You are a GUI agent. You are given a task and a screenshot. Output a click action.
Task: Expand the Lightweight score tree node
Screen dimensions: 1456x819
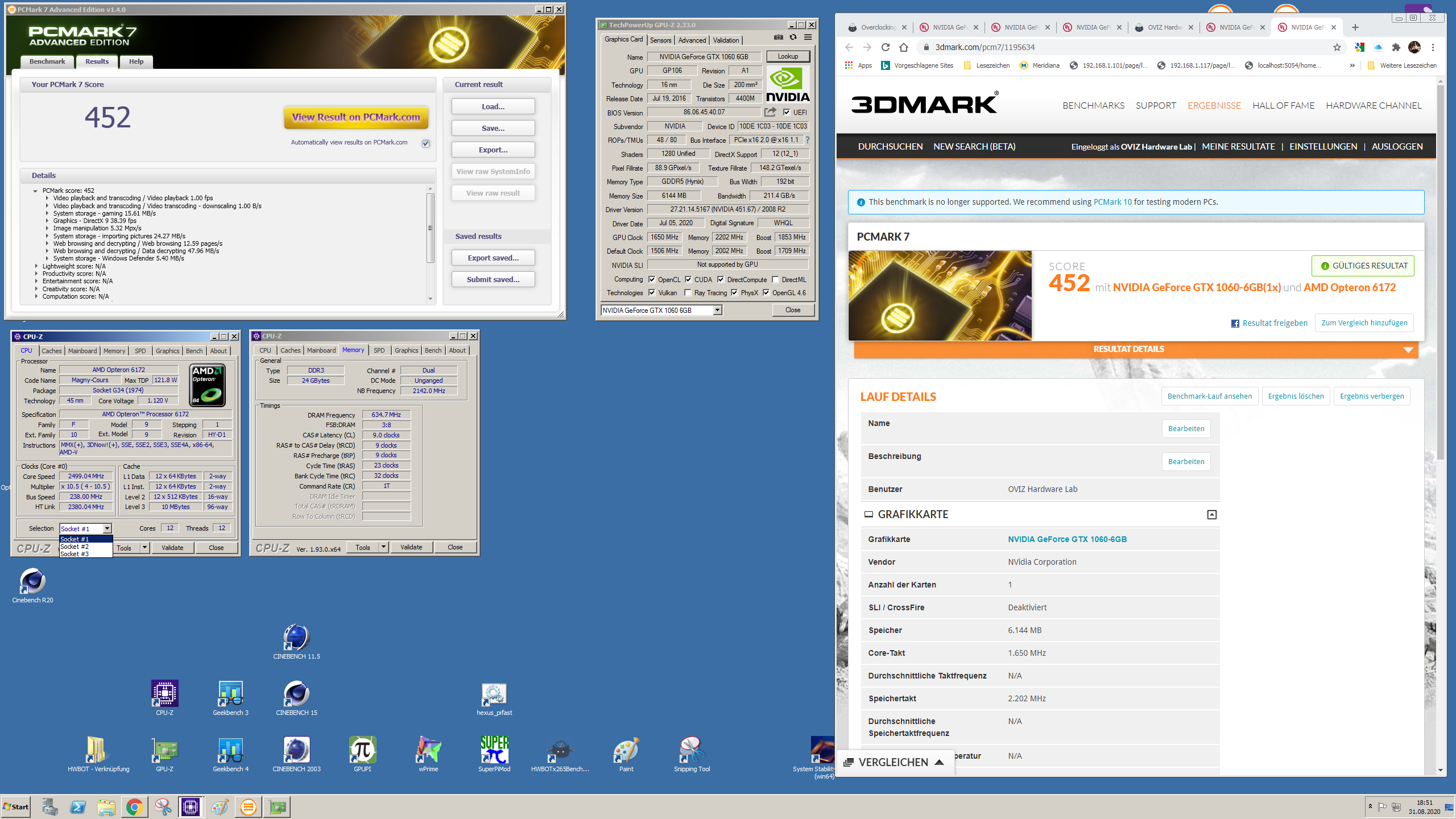click(x=36, y=266)
